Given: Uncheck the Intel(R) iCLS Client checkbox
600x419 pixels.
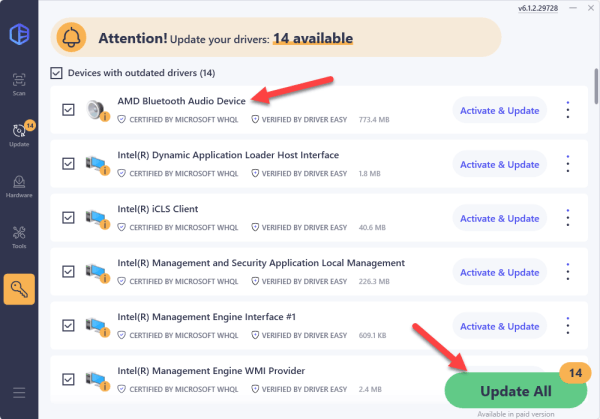Looking at the screenshot, I should click(68, 217).
